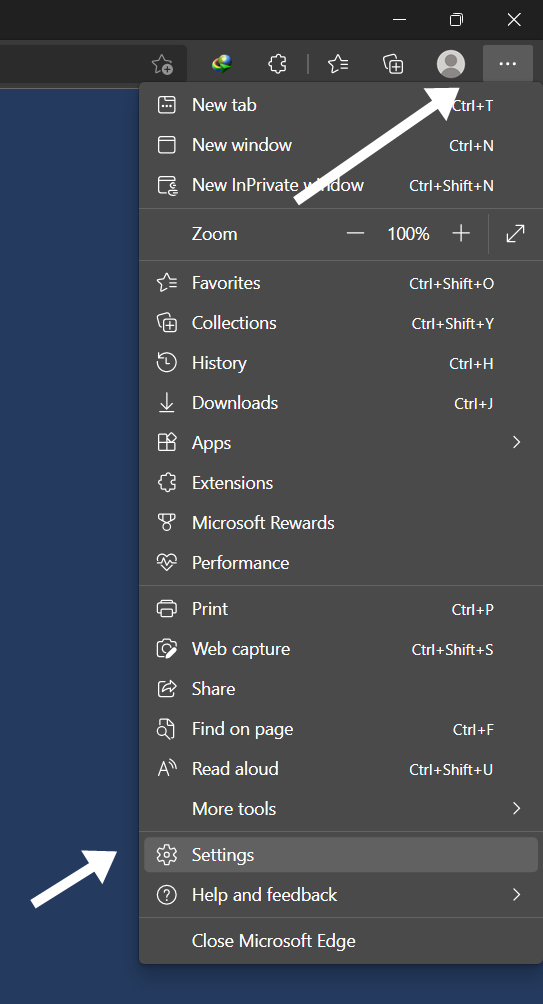Click the InPrivate window icon
Screen dimensions: 543x1004
(167, 185)
